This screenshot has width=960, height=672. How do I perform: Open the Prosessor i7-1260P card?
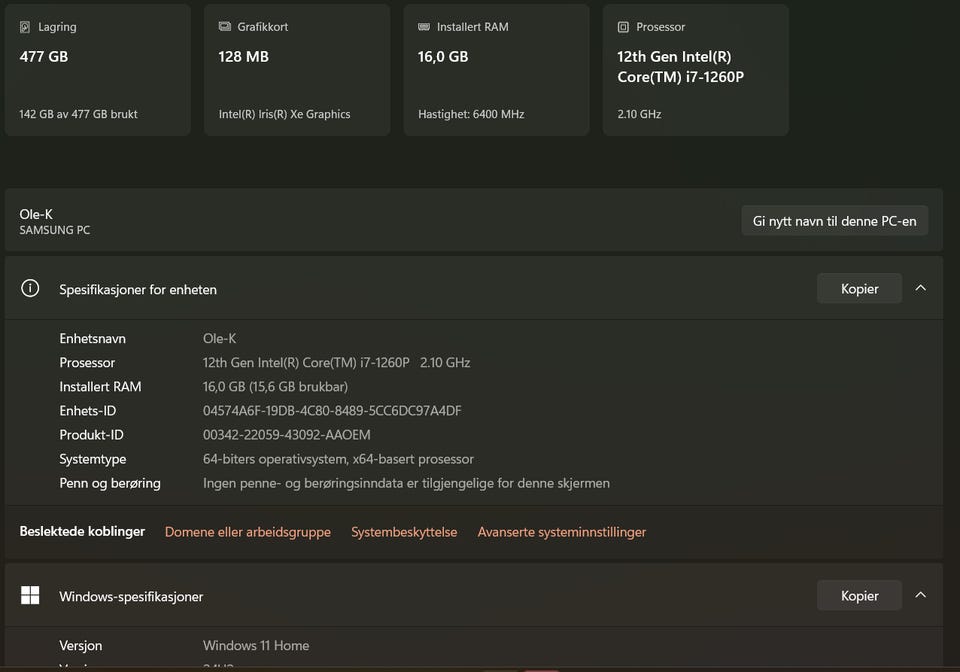coord(696,70)
